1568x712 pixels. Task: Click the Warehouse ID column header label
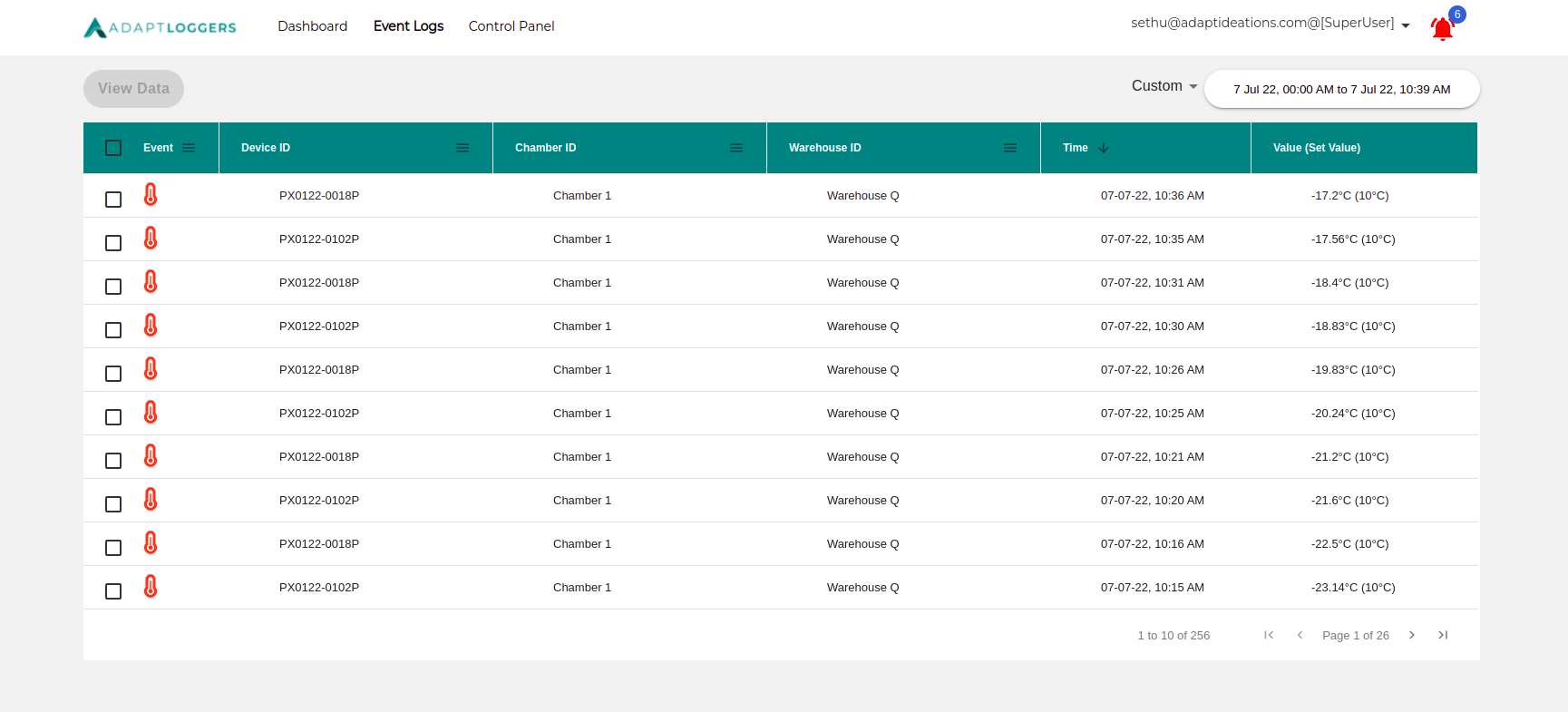click(x=825, y=148)
